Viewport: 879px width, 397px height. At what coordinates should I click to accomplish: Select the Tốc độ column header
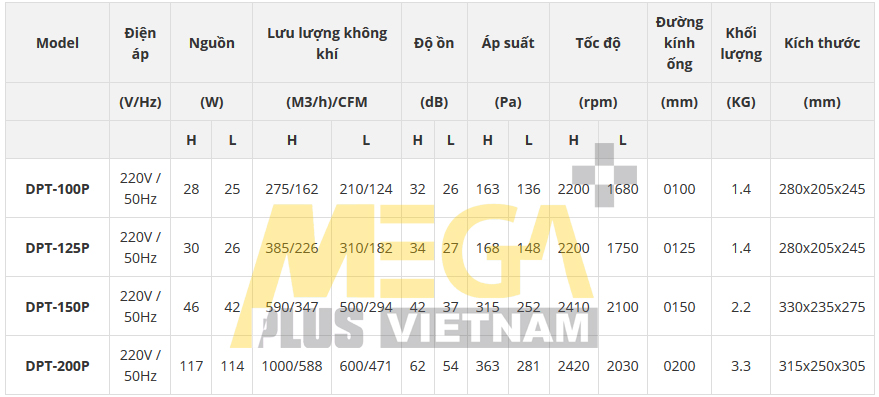click(598, 43)
